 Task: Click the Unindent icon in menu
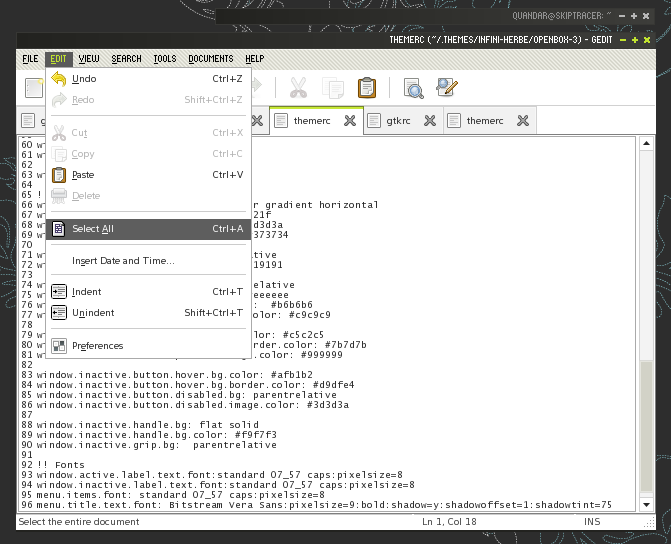pyautogui.click(x=59, y=313)
